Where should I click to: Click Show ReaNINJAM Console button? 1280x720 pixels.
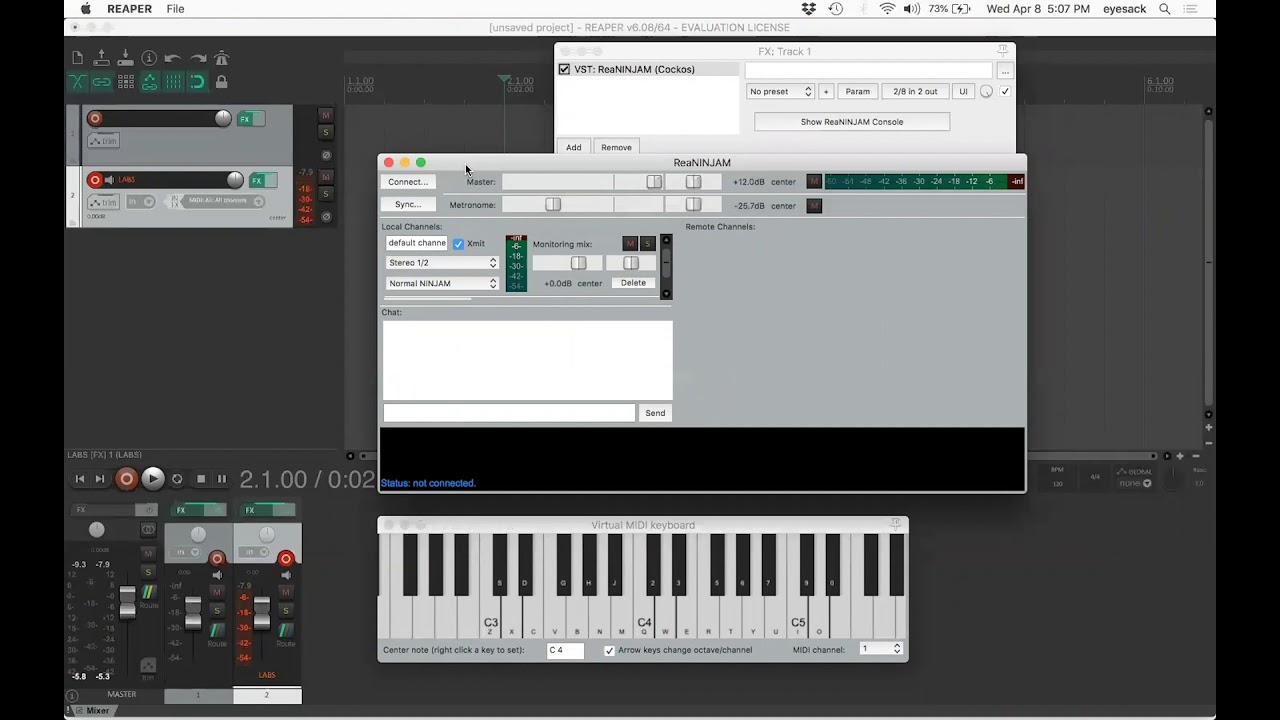coord(852,122)
